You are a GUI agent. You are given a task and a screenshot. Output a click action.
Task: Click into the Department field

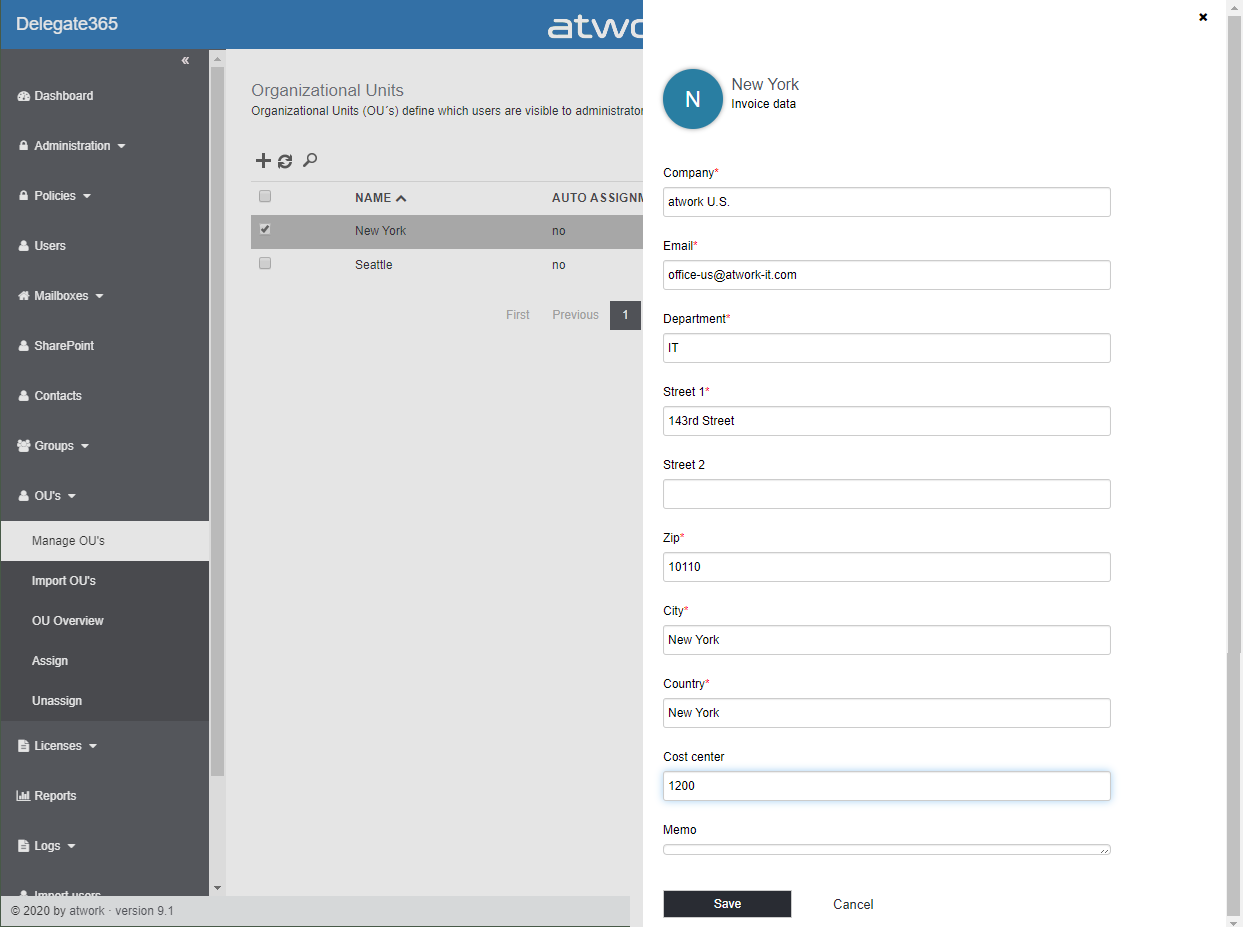(x=887, y=348)
